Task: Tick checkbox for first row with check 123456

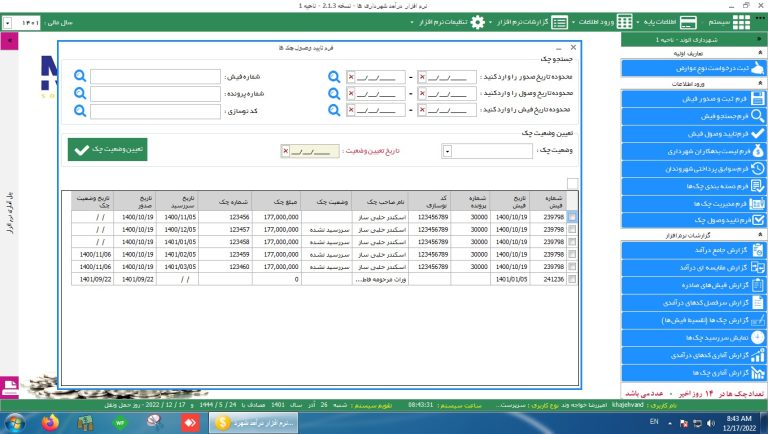Action: point(573,215)
